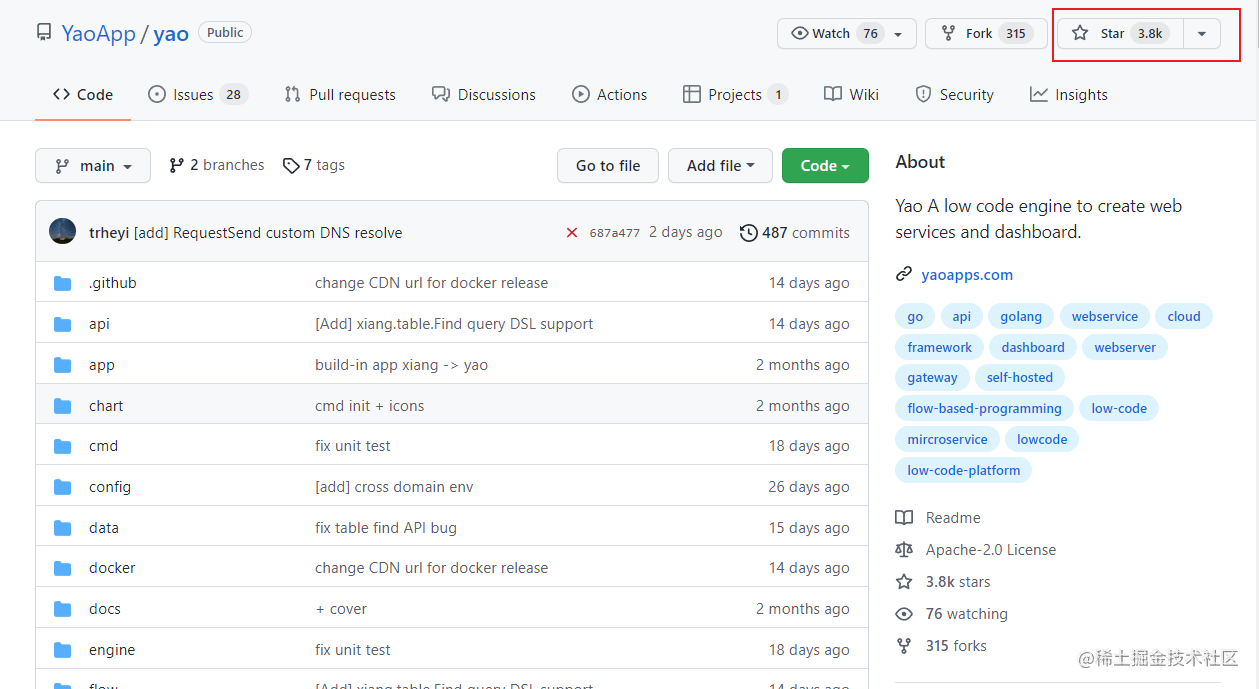Click the .github folder icon
Viewport: 1259px width, 689px height.
click(x=63, y=283)
